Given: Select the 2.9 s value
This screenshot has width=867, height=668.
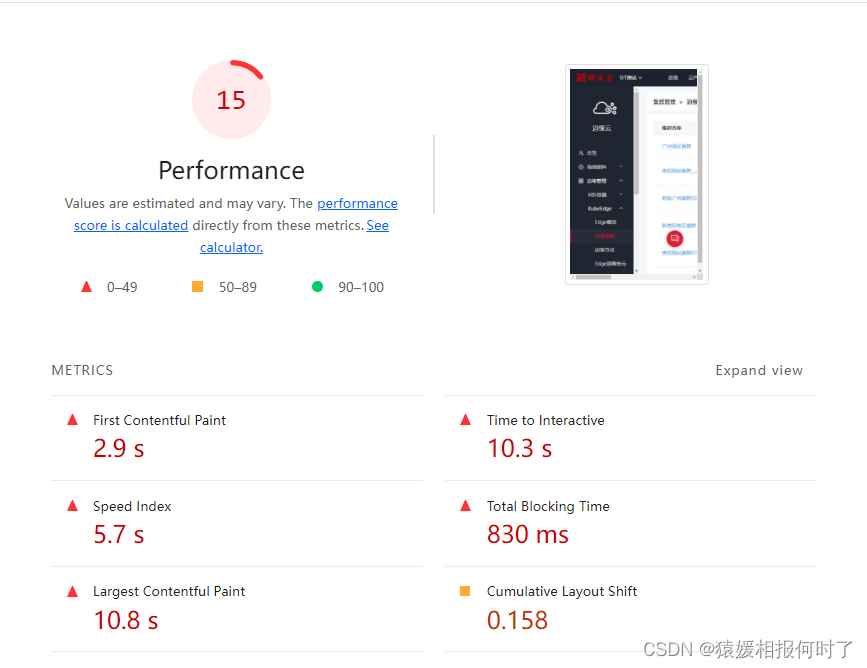Looking at the screenshot, I should click(x=119, y=448).
